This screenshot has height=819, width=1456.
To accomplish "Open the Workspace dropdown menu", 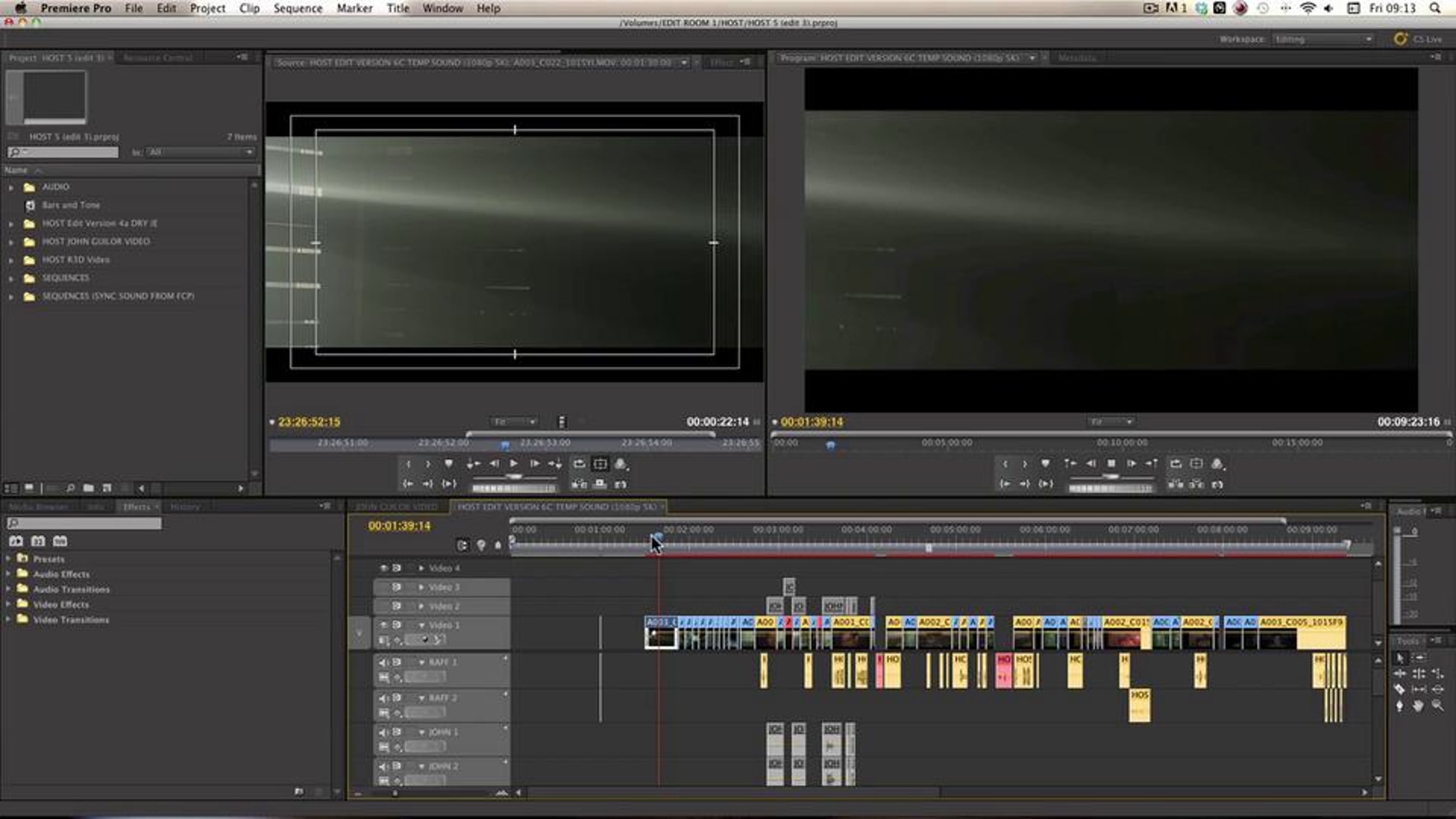I will click(x=1323, y=39).
